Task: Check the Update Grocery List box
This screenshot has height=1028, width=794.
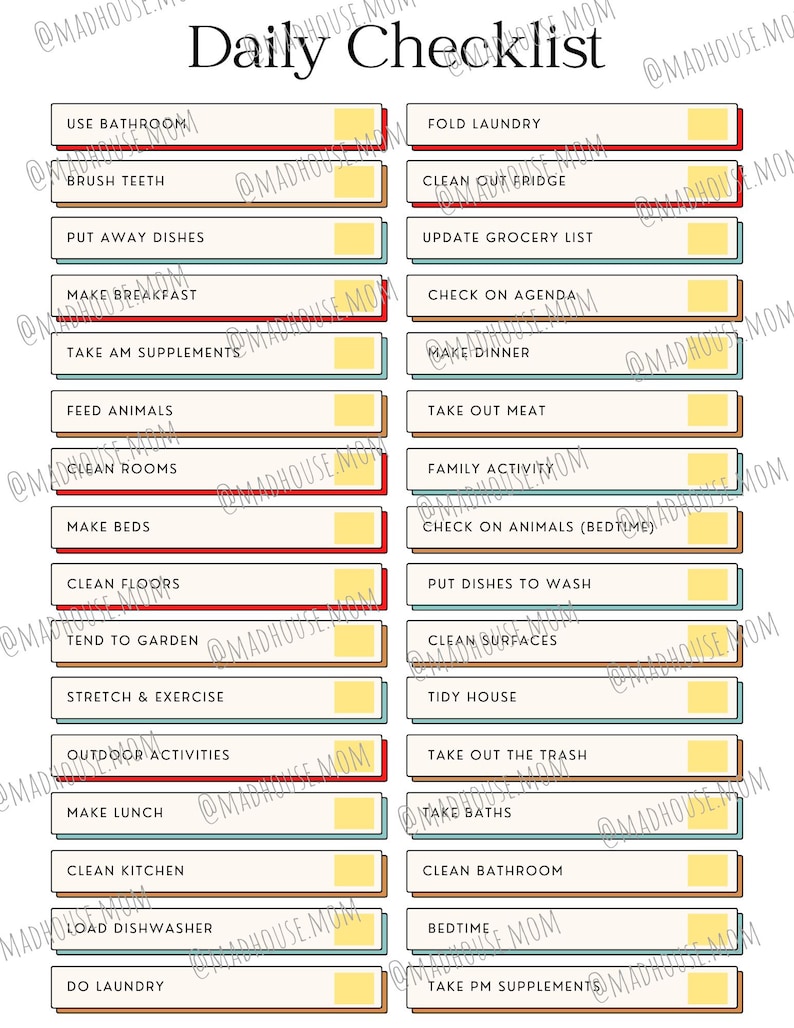Action: [707, 239]
